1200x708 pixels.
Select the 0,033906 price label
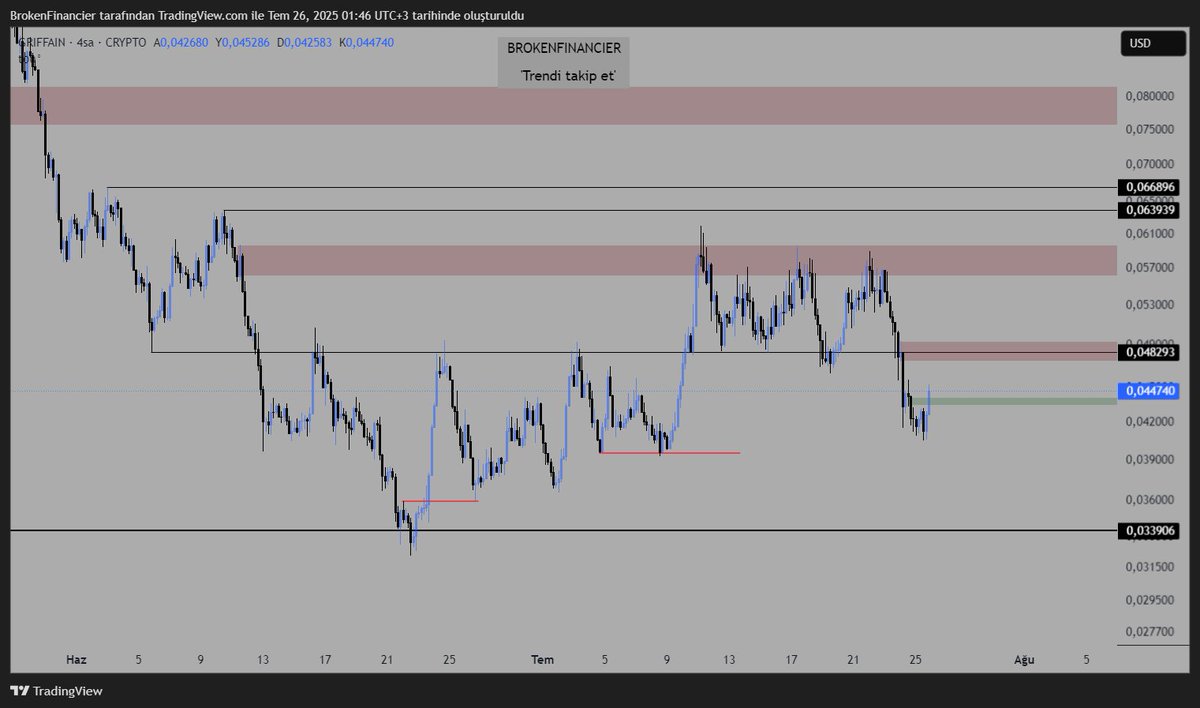pyautogui.click(x=1150, y=530)
